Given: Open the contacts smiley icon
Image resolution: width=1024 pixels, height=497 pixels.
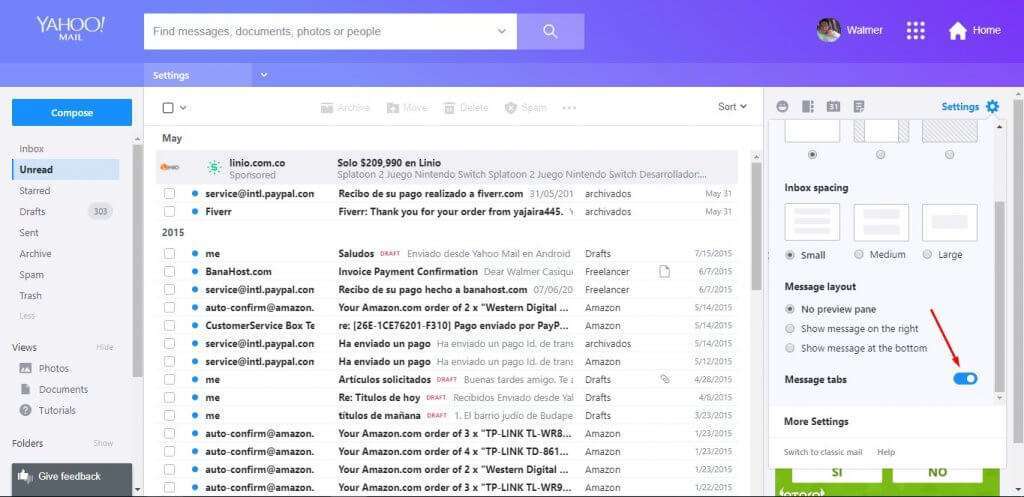Looking at the screenshot, I should (x=782, y=106).
